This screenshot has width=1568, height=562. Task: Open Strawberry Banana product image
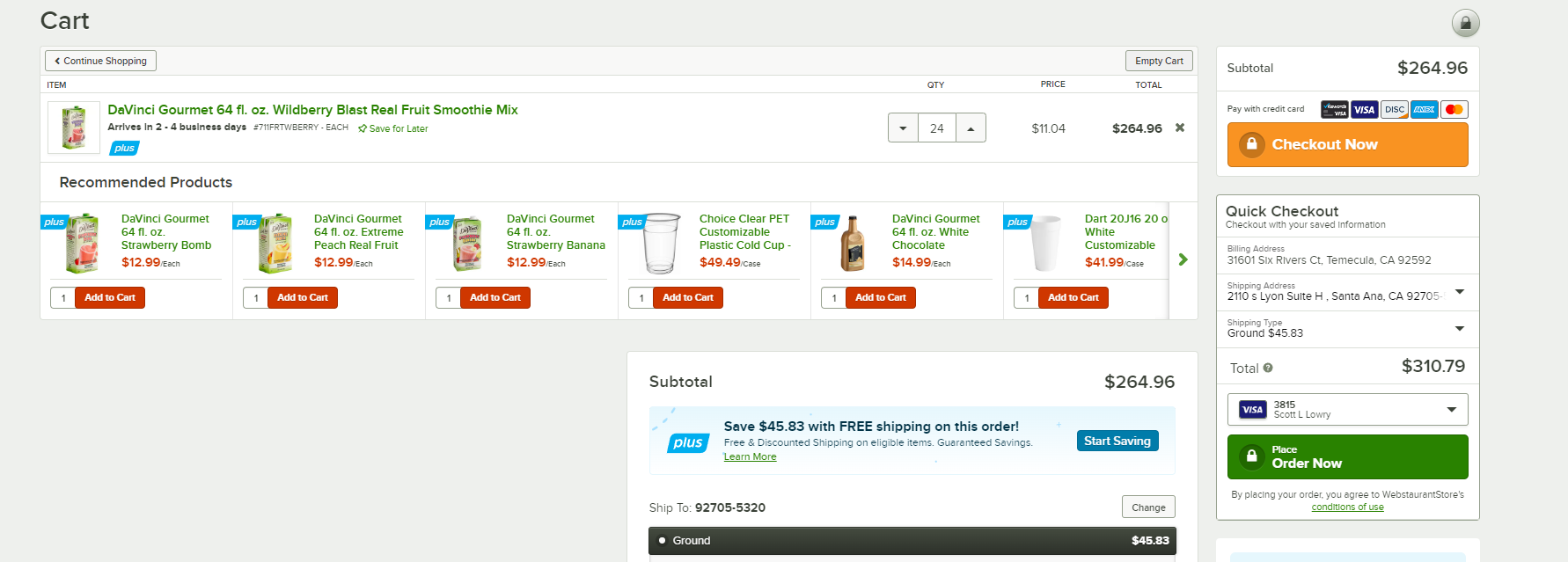coord(469,243)
